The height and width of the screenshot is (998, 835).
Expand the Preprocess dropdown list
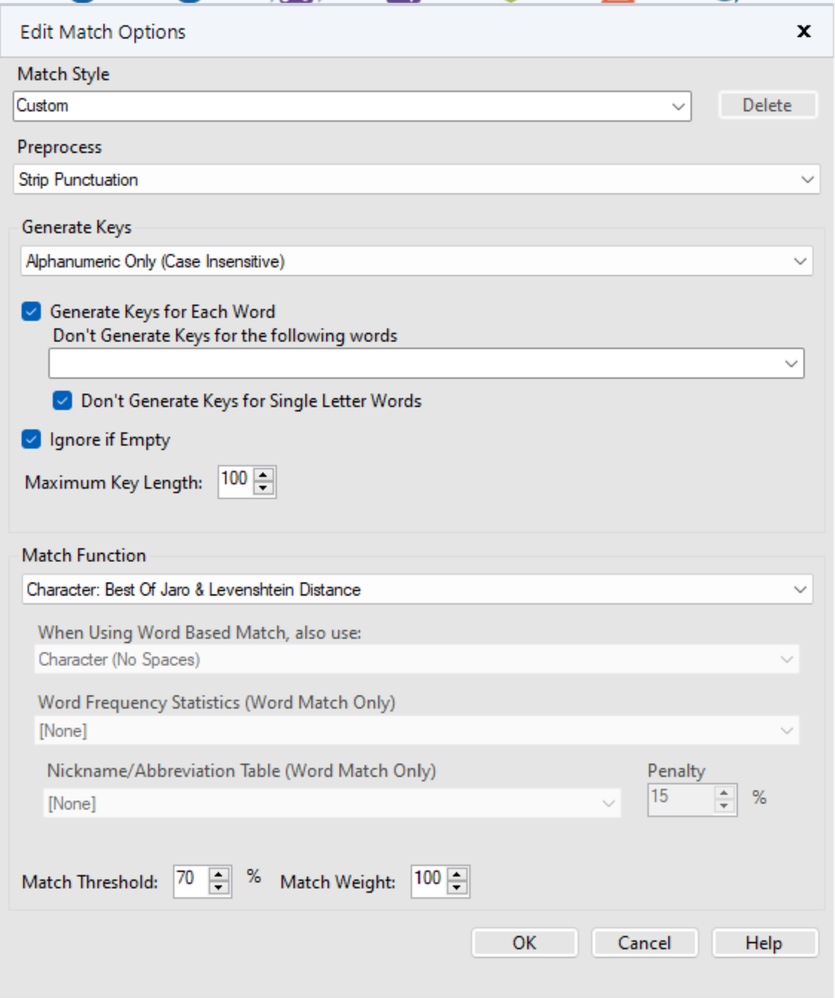808,180
